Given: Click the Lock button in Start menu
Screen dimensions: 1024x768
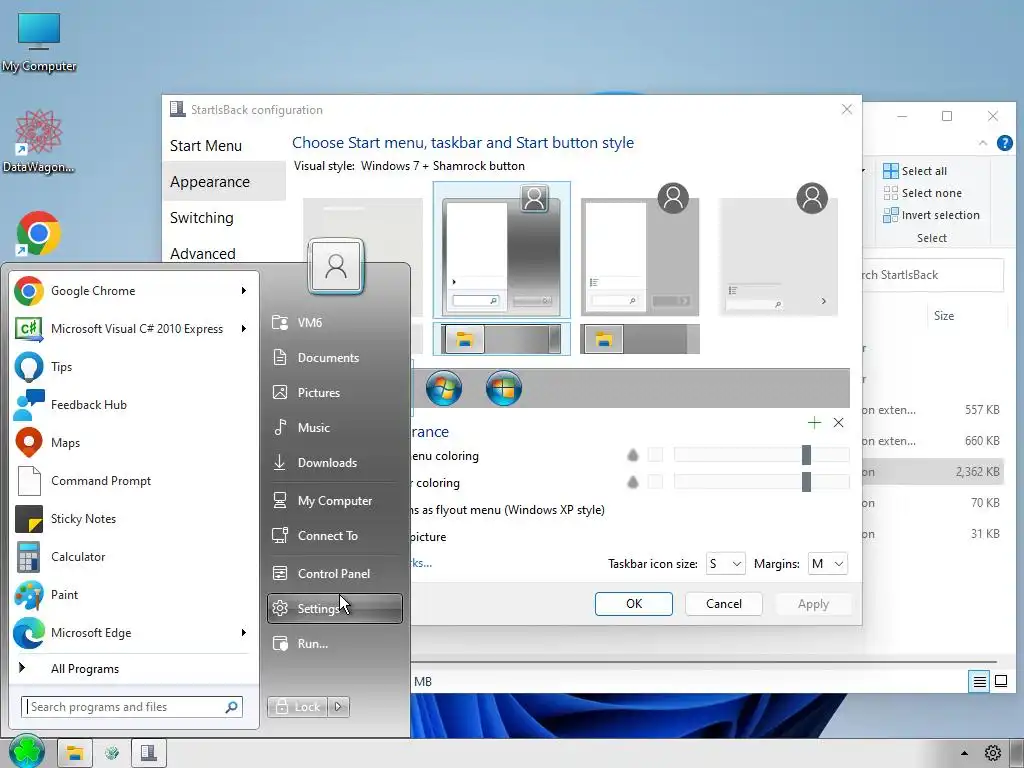Looking at the screenshot, I should click(296, 707).
